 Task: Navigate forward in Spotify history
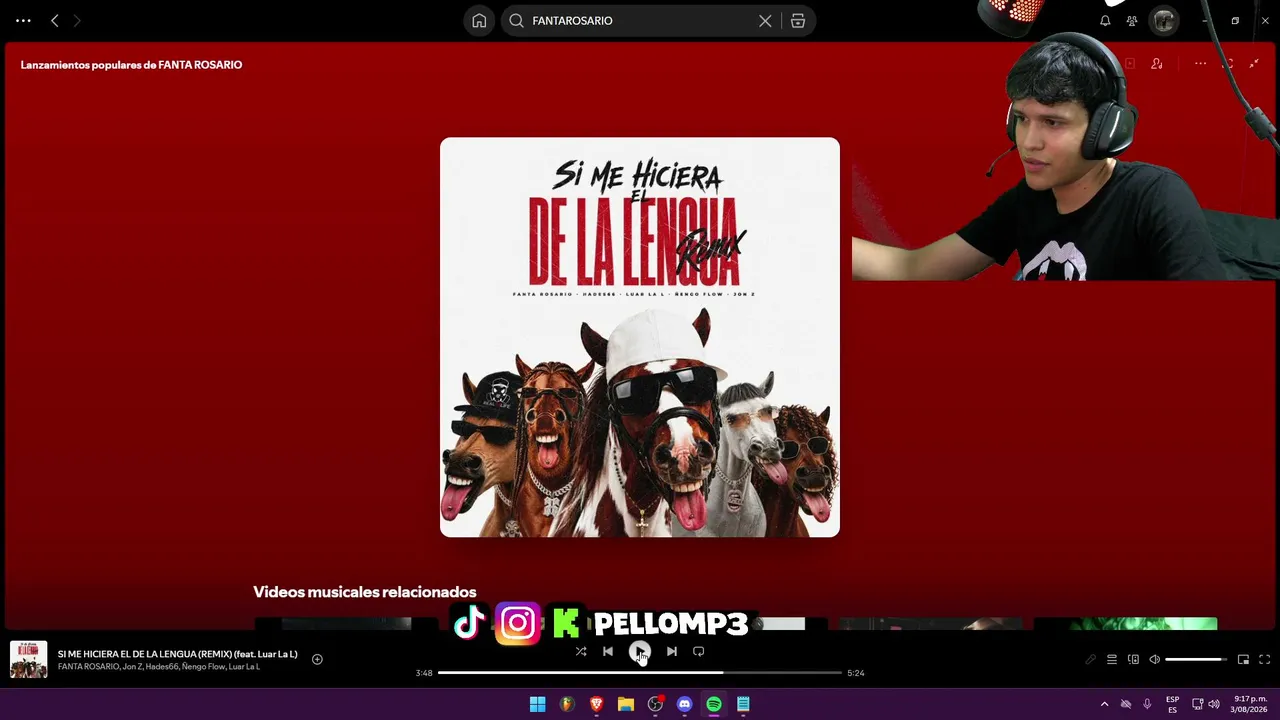point(77,21)
